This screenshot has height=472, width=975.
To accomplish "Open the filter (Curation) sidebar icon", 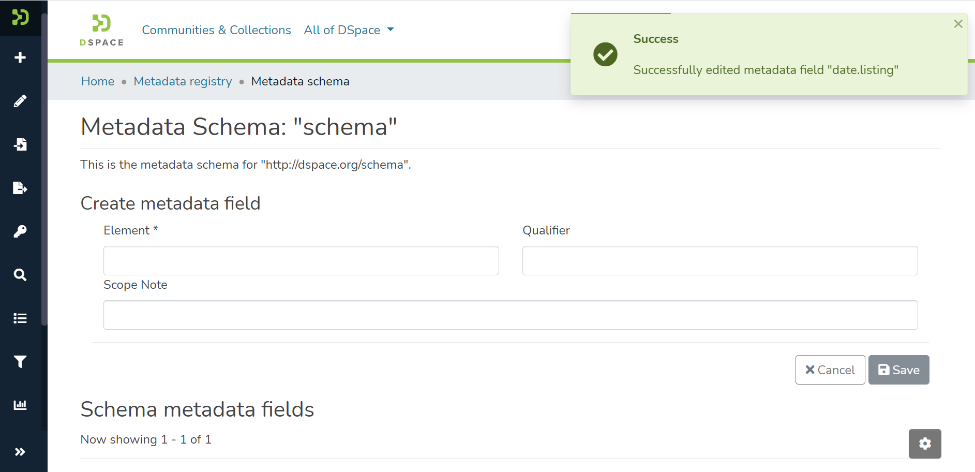I will 20,362.
